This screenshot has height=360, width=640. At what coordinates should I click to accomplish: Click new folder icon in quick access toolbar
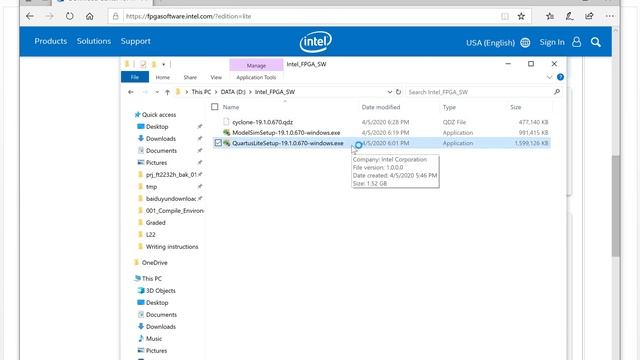point(154,64)
